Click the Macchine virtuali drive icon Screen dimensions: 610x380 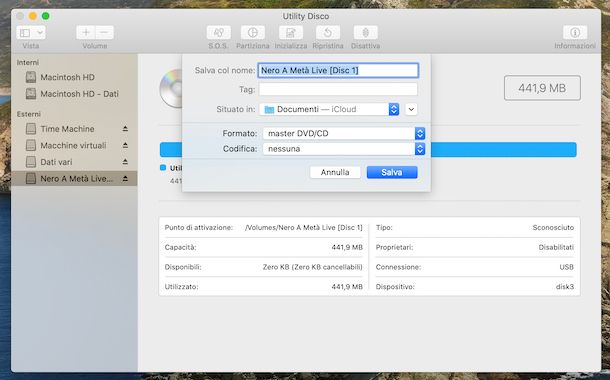[31, 145]
